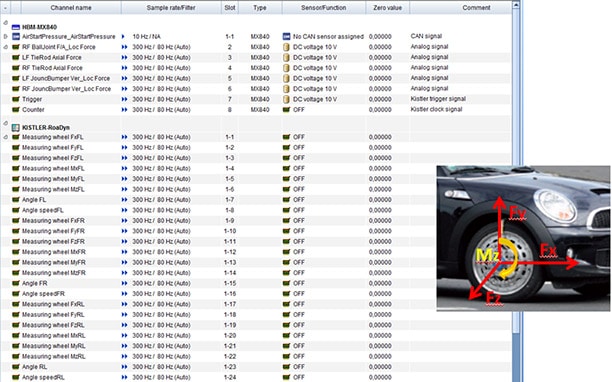Select Measuring wheel FzFR channel name
612x382 pixels.
[x=53, y=242]
